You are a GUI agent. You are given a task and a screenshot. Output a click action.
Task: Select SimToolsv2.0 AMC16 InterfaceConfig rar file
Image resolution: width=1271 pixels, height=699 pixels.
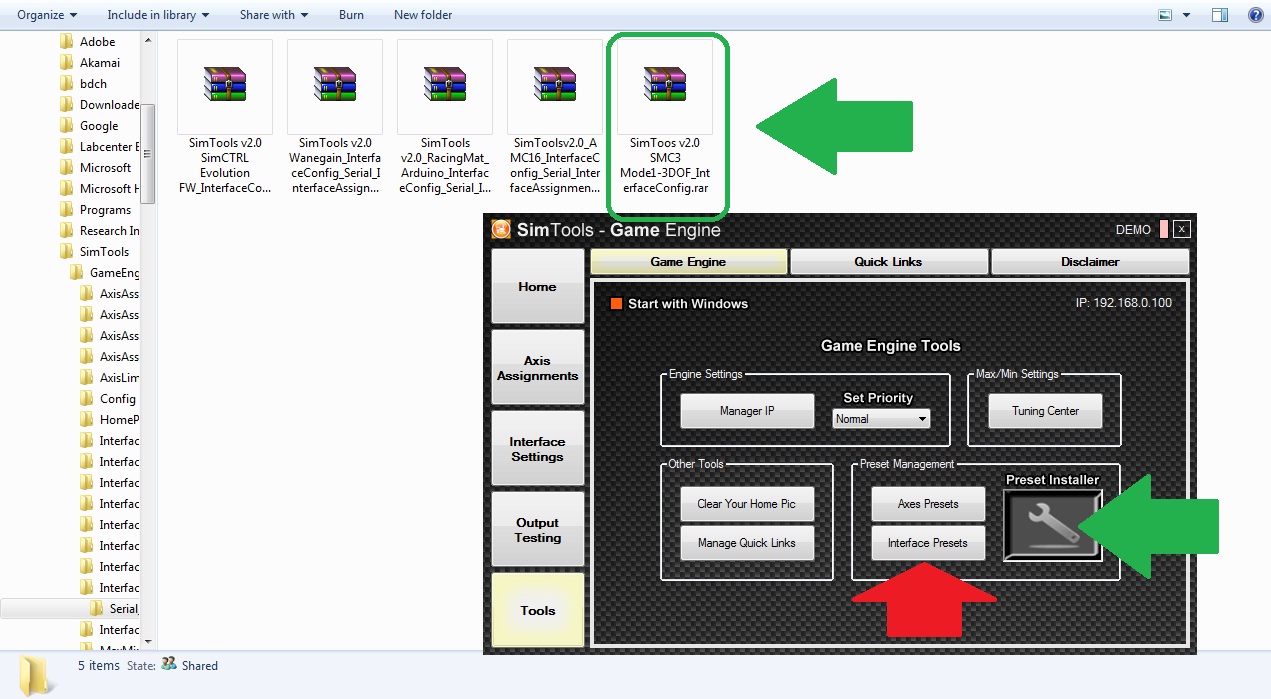(x=555, y=117)
